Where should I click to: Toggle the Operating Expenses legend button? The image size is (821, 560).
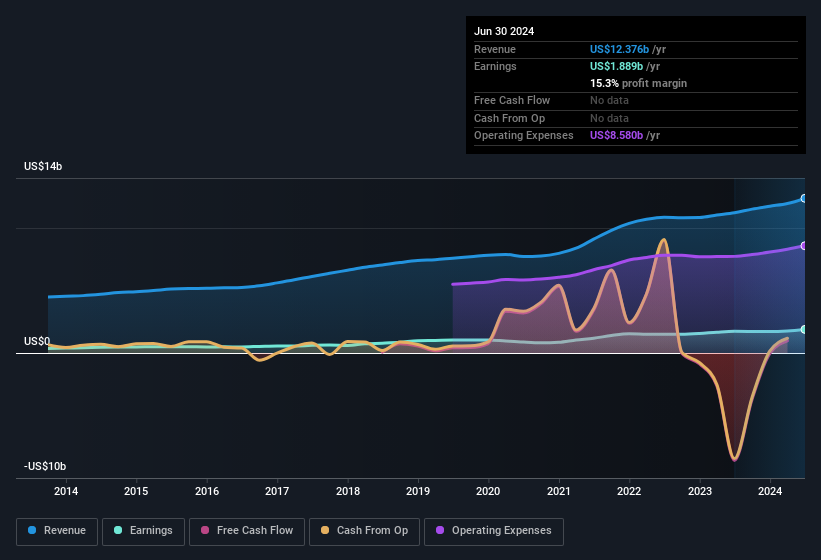pos(494,531)
